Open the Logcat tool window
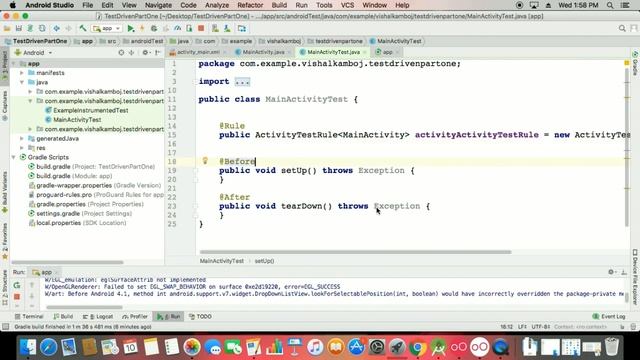The height and width of the screenshot is (360, 640). pos(98,317)
